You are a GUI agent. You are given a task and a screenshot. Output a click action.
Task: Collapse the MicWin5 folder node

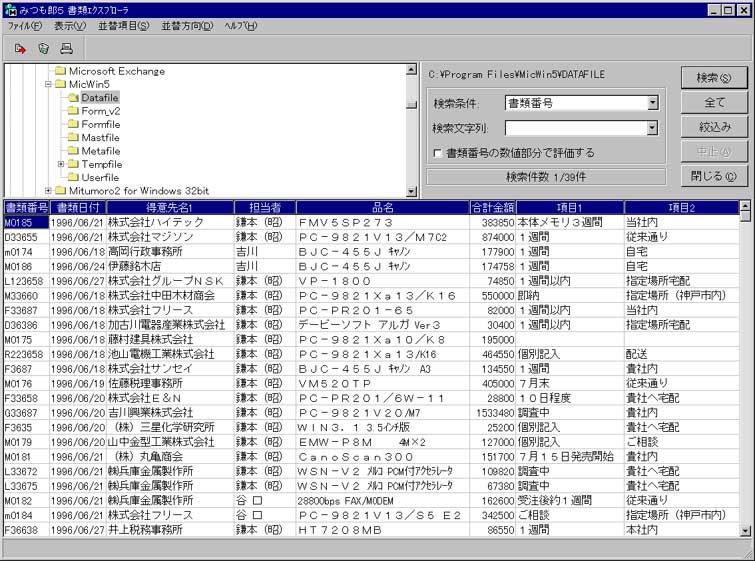click(x=48, y=85)
